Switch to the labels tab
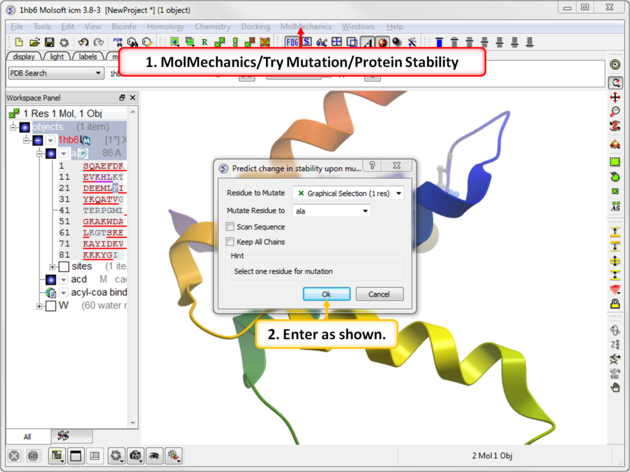The image size is (630, 472). click(88, 57)
